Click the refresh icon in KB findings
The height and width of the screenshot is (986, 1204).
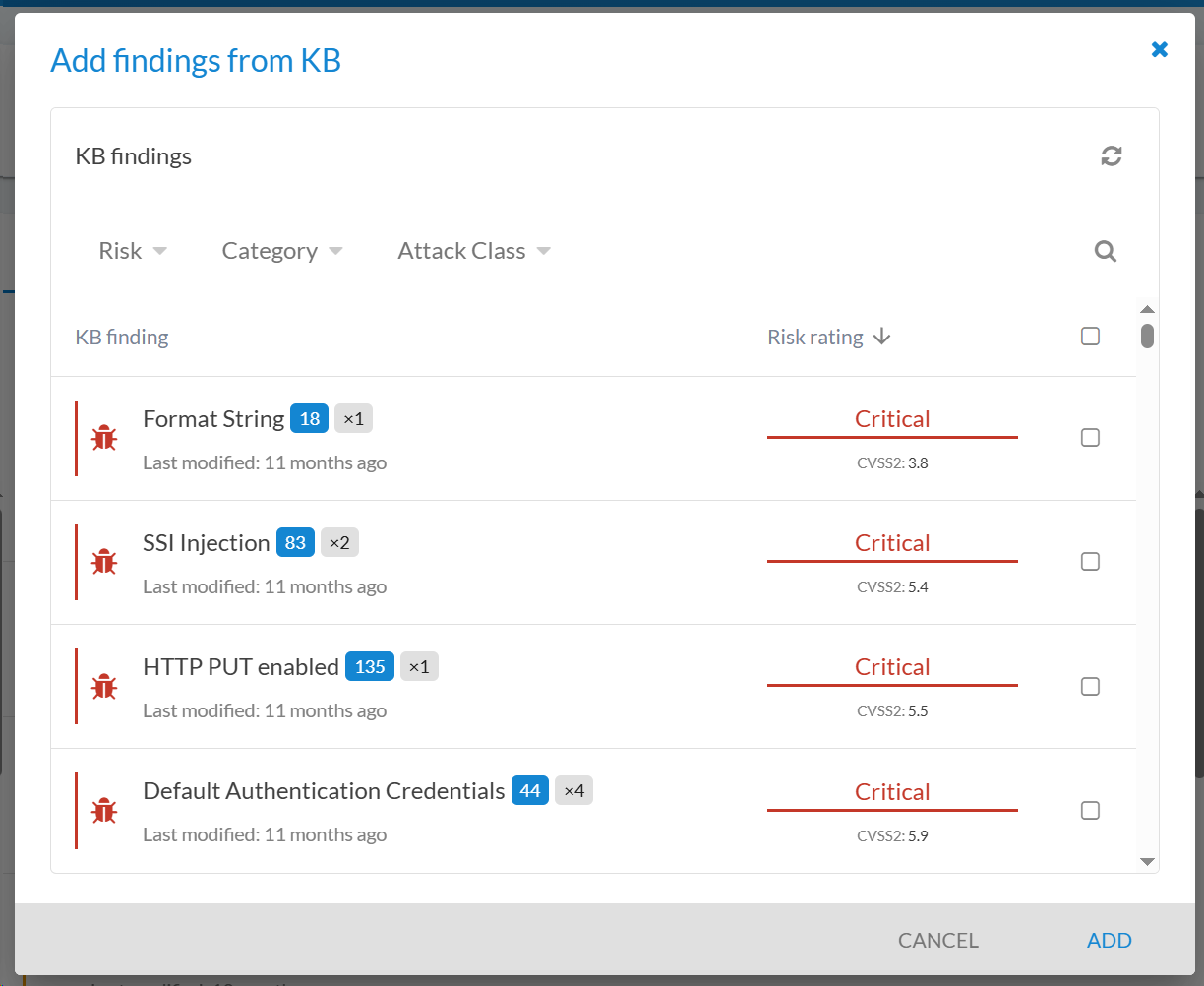[x=1112, y=156]
